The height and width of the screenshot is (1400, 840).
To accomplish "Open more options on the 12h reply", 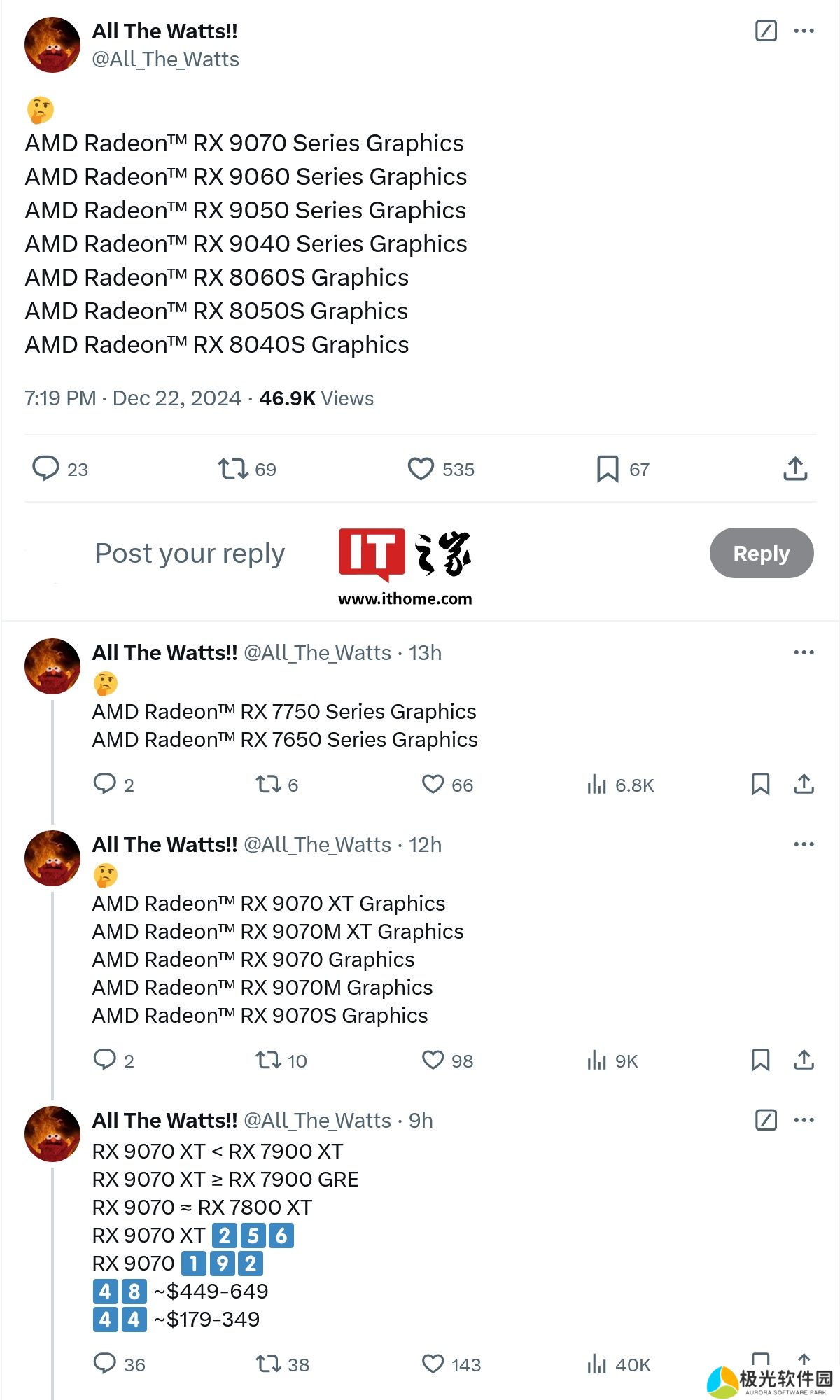I will (804, 844).
